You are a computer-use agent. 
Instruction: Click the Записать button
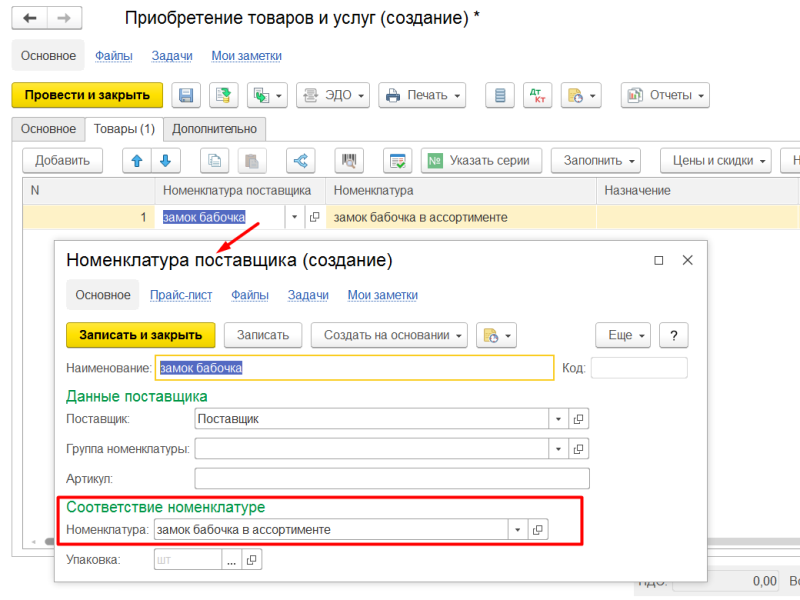pyautogui.click(x=263, y=335)
